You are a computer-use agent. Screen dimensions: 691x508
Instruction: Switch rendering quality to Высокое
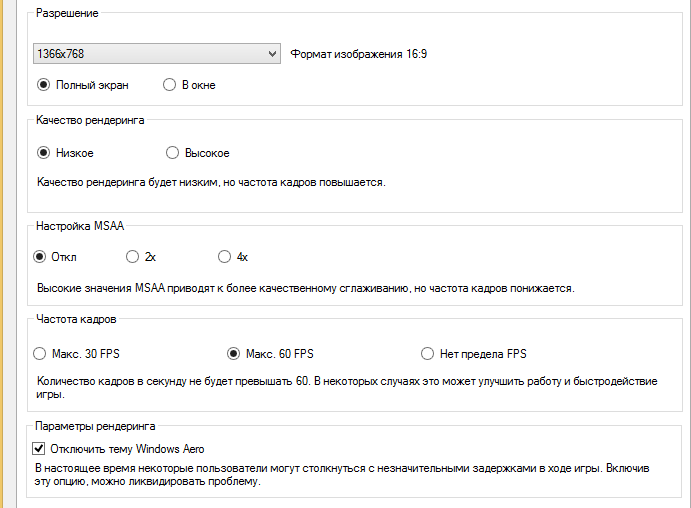tap(172, 153)
